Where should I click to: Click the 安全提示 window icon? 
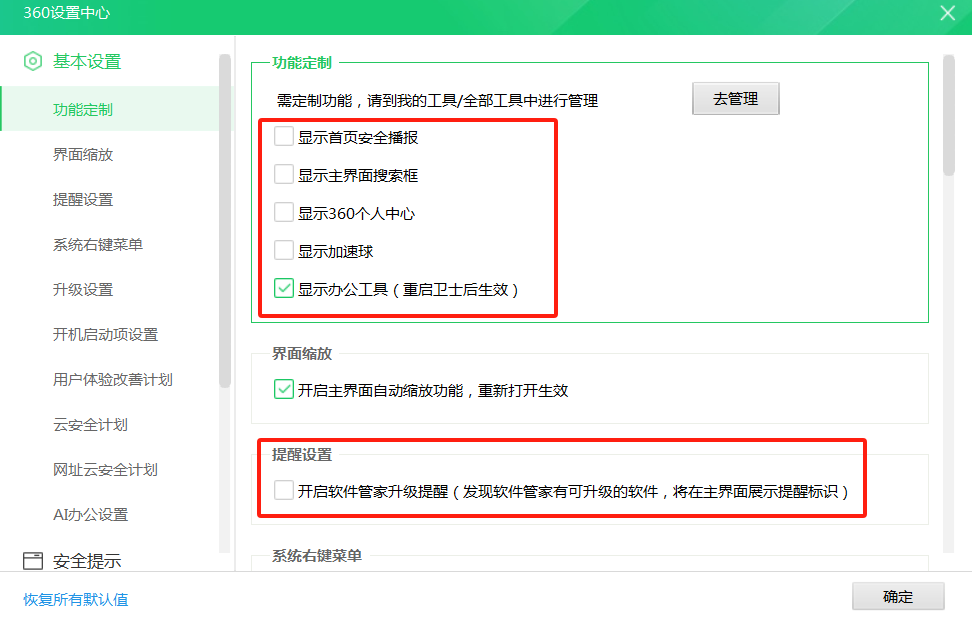tap(33, 561)
